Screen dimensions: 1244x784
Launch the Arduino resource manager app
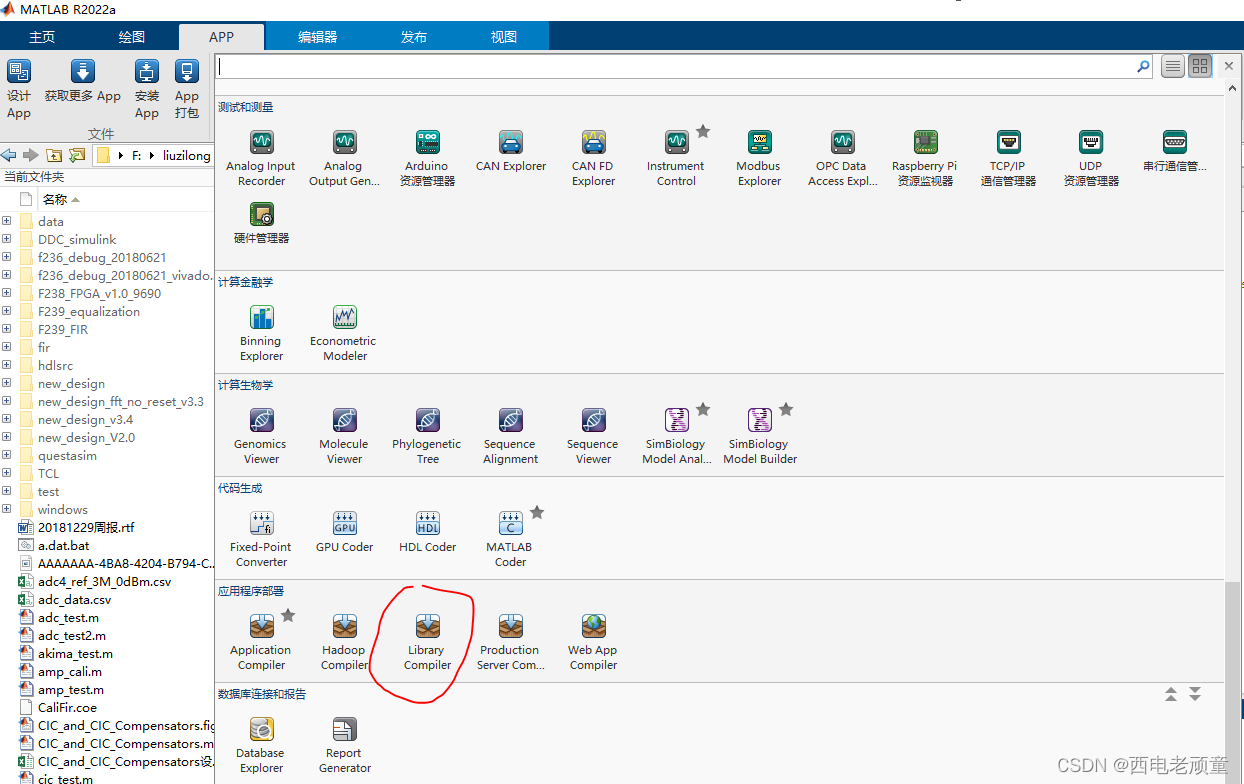tap(427, 158)
